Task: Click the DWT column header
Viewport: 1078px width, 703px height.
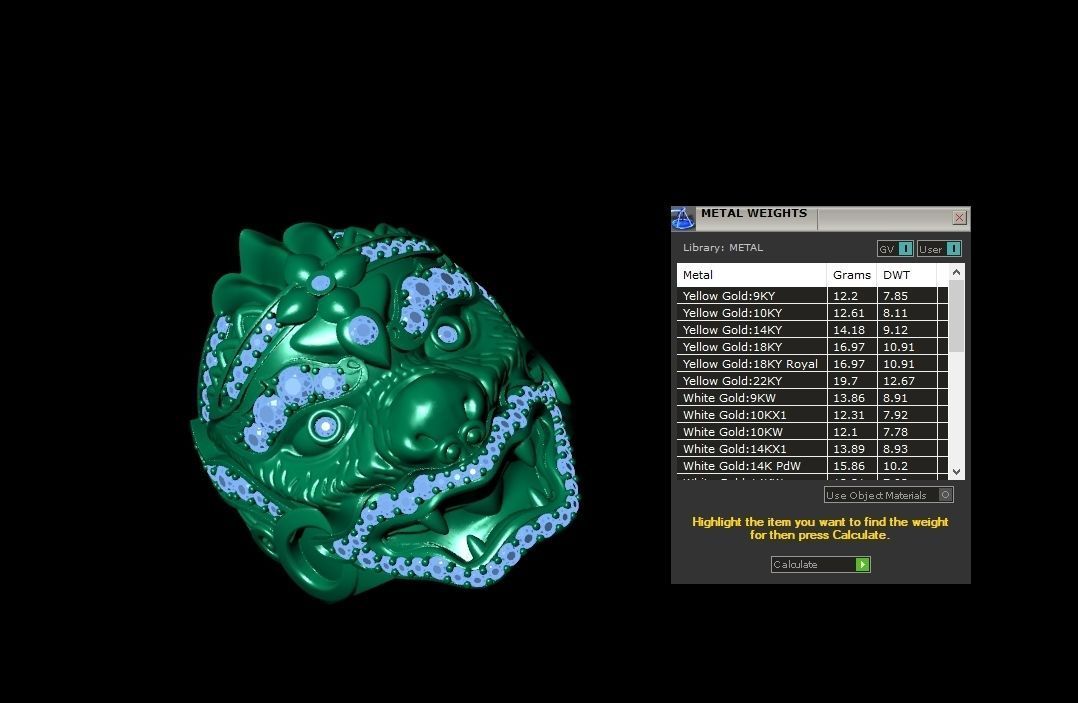Action: coord(906,275)
